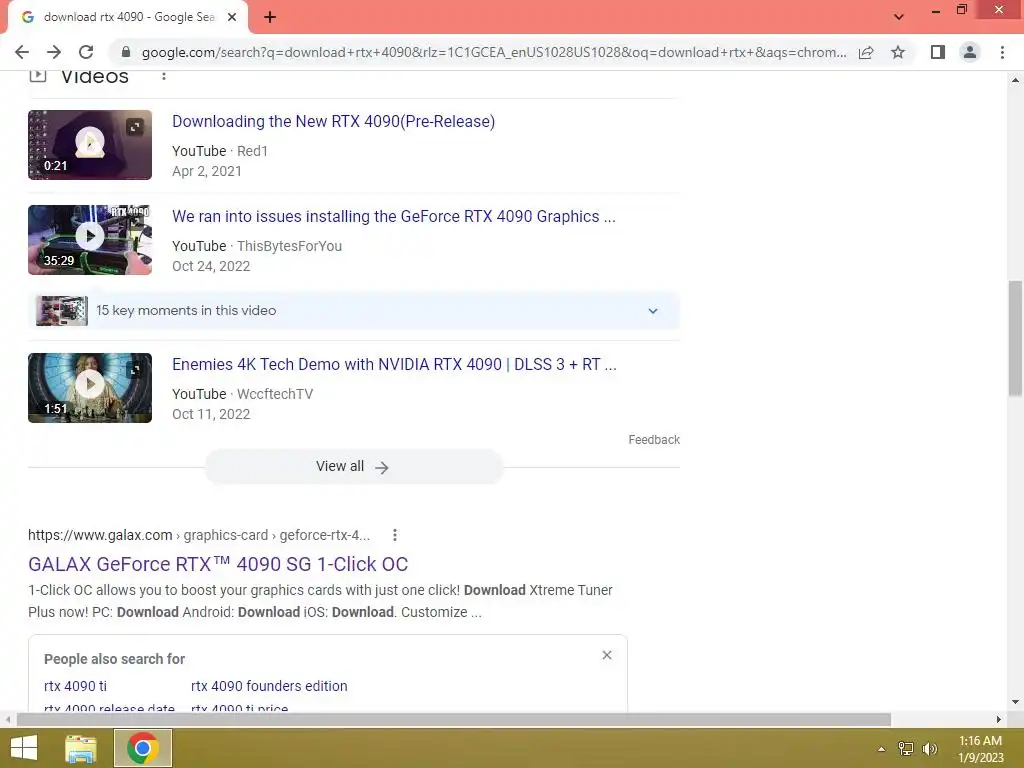Viewport: 1024px width, 768px height.
Task: Open a new tab with plus button
Action: [270, 17]
